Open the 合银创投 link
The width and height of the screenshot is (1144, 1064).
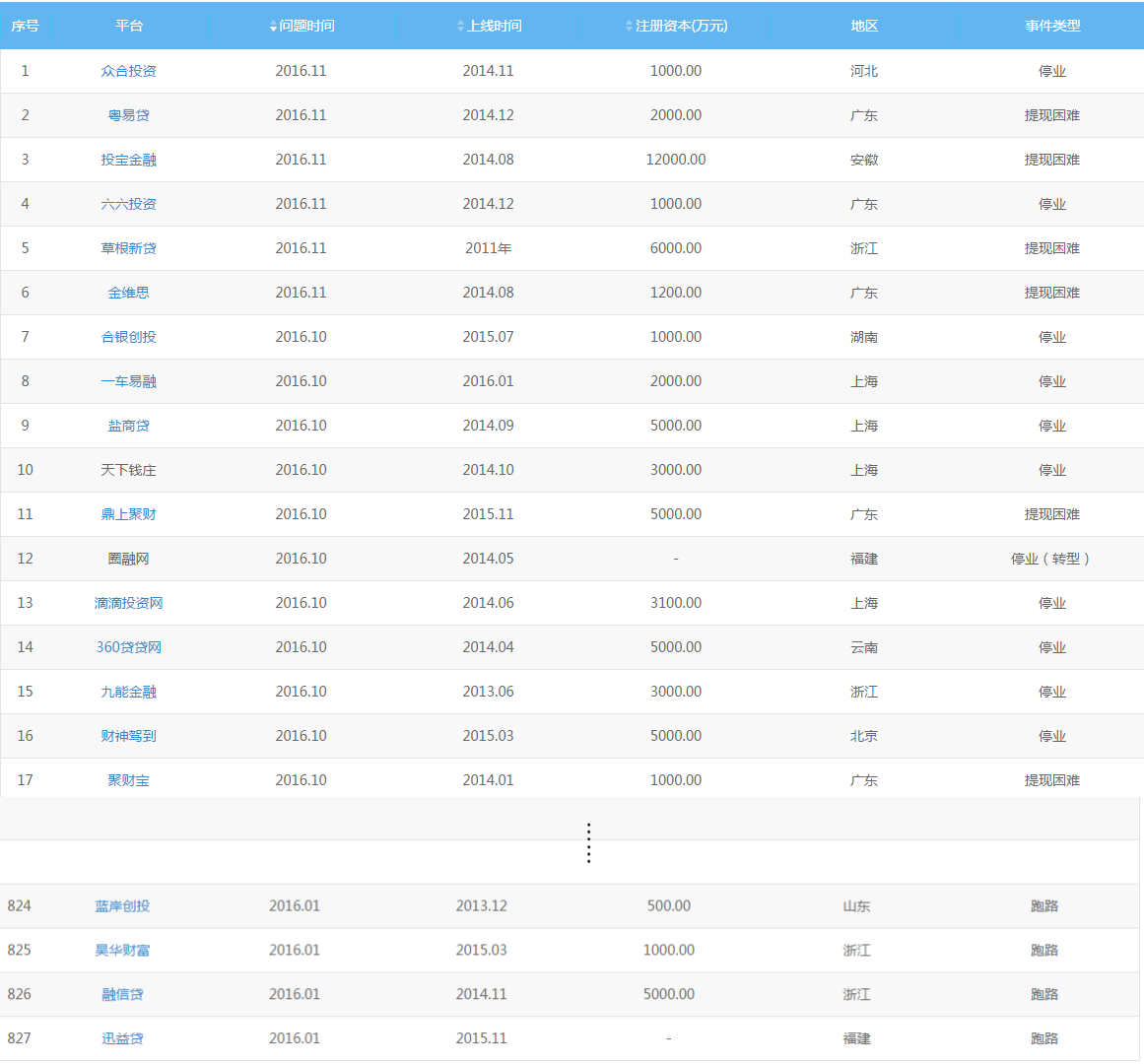(x=128, y=337)
